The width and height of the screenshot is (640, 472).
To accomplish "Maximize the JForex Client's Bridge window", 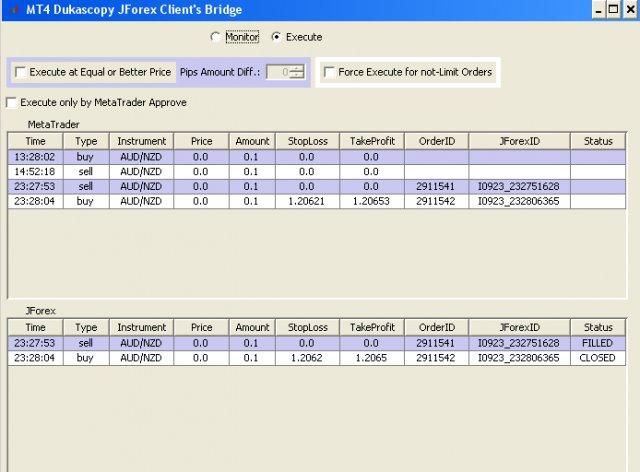I will pyautogui.click(x=612, y=9).
